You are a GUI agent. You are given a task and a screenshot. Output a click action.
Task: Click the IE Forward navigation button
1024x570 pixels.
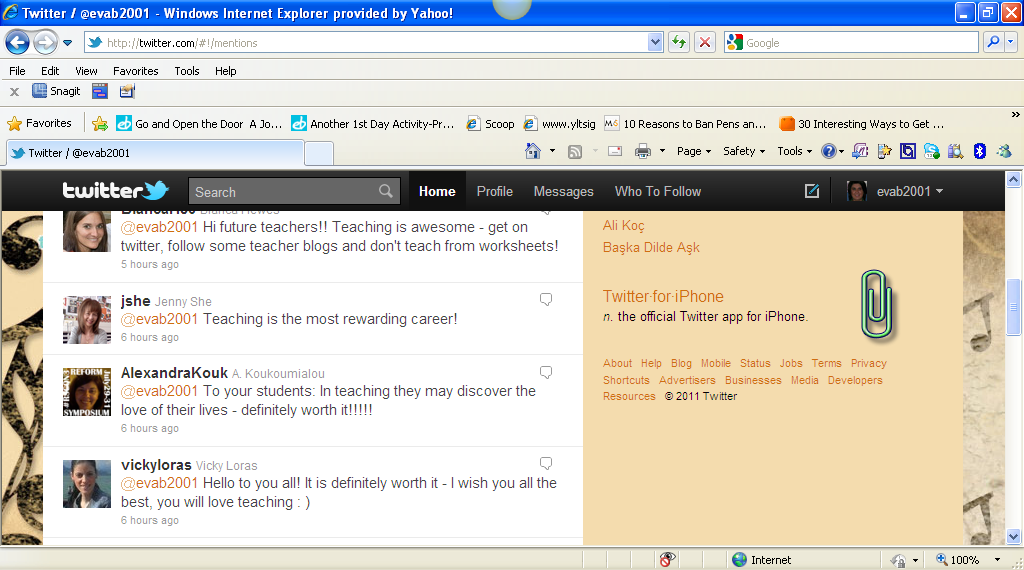pyautogui.click(x=45, y=43)
